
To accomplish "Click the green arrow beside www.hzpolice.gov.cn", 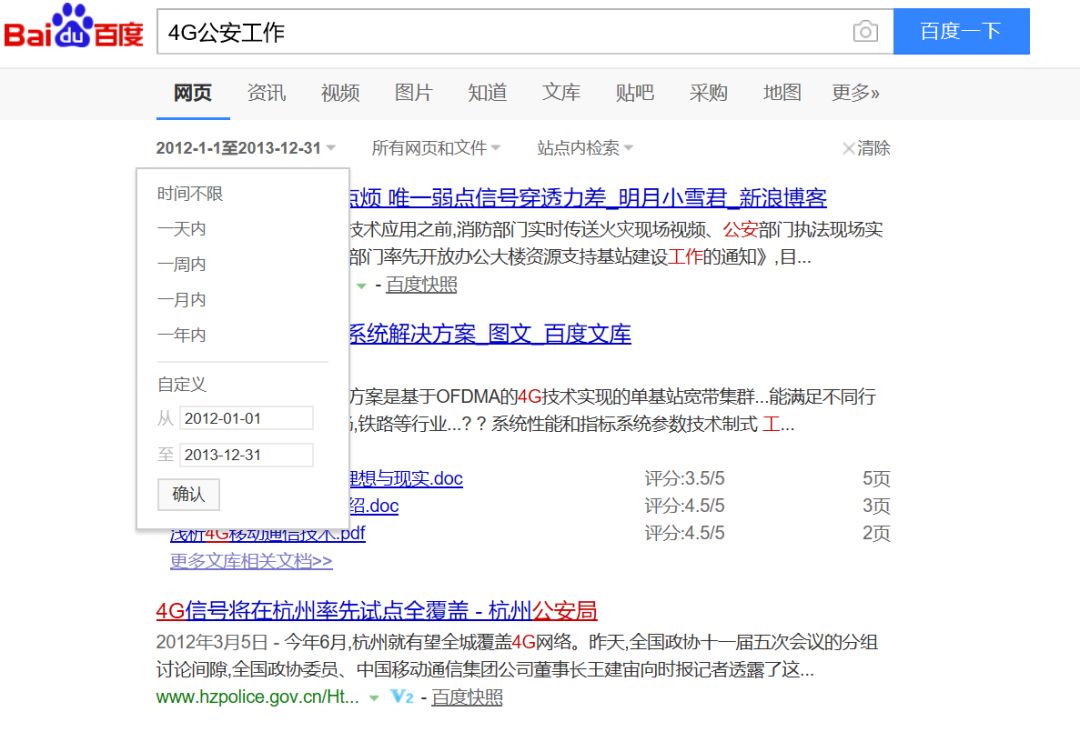I will pyautogui.click(x=374, y=697).
